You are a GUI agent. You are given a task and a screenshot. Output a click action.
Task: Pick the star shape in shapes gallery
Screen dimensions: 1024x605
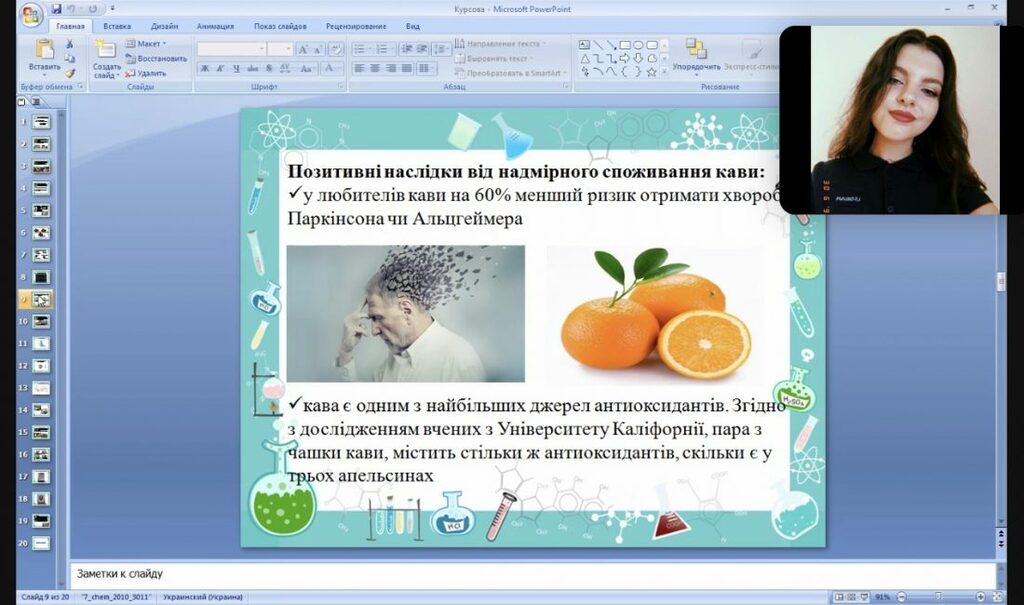[x=651, y=72]
